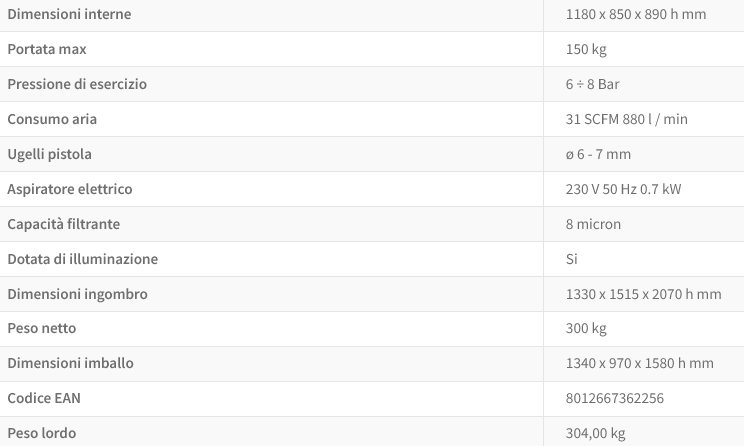Click the Consumo aria label
The image size is (744, 446).
click(52, 119)
